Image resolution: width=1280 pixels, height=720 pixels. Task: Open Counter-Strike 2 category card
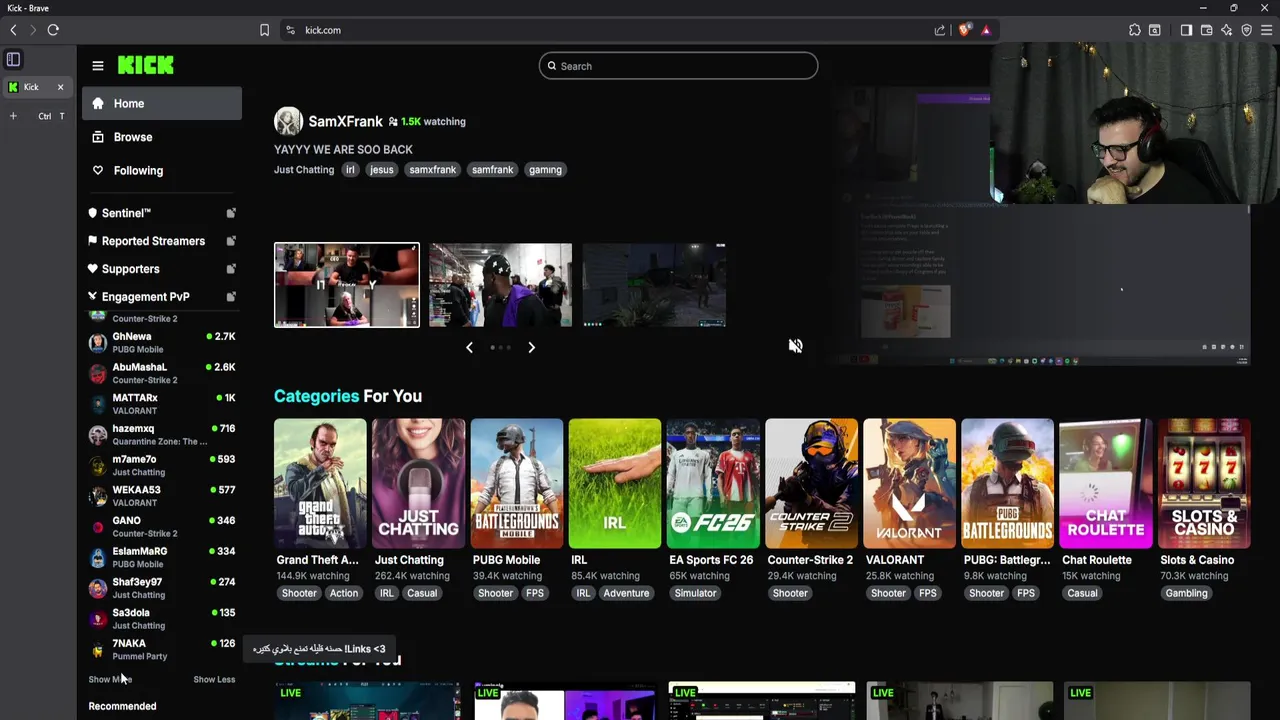click(811, 484)
